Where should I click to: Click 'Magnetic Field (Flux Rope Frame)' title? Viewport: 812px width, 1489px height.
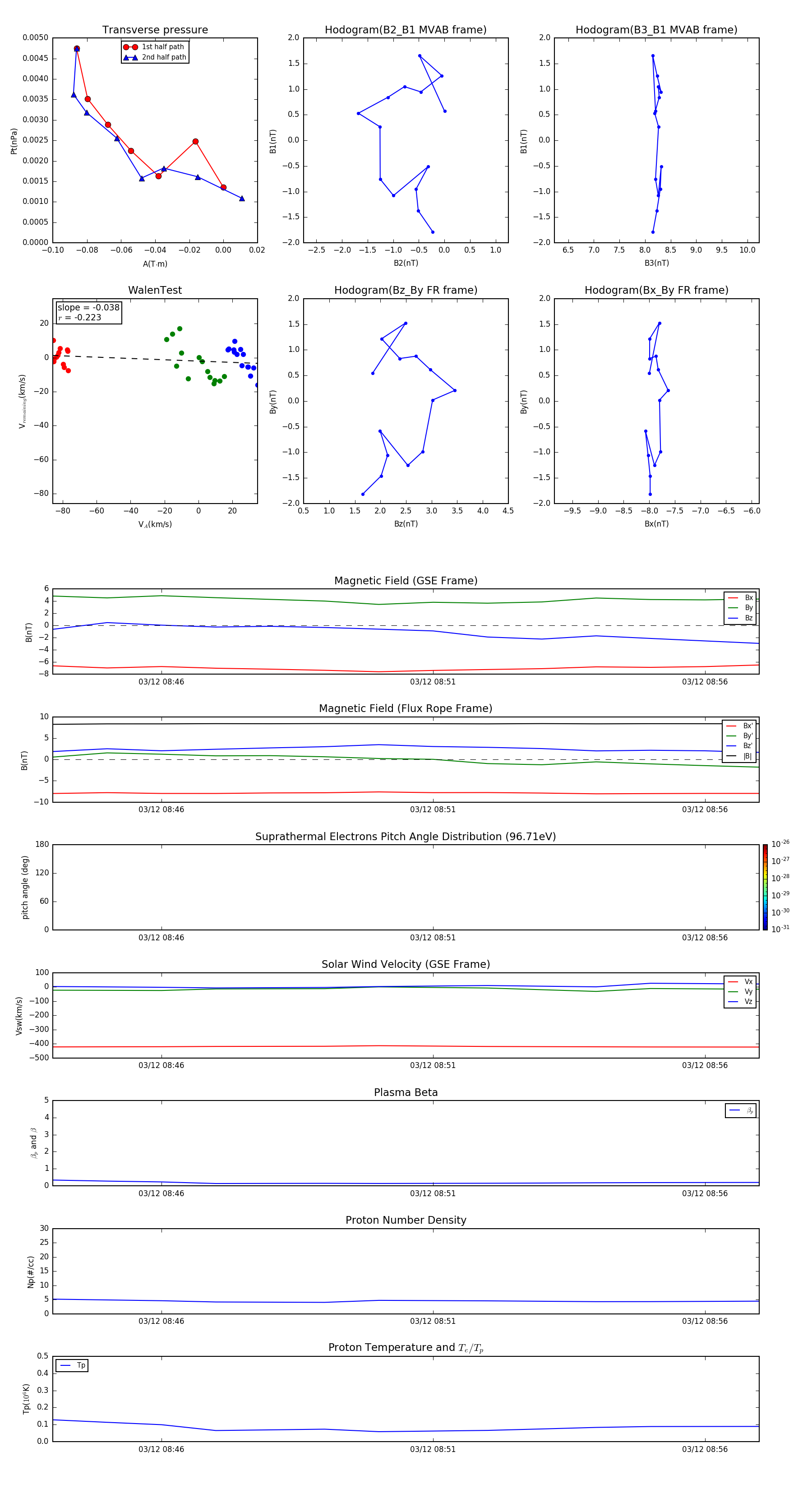pyautogui.click(x=406, y=709)
